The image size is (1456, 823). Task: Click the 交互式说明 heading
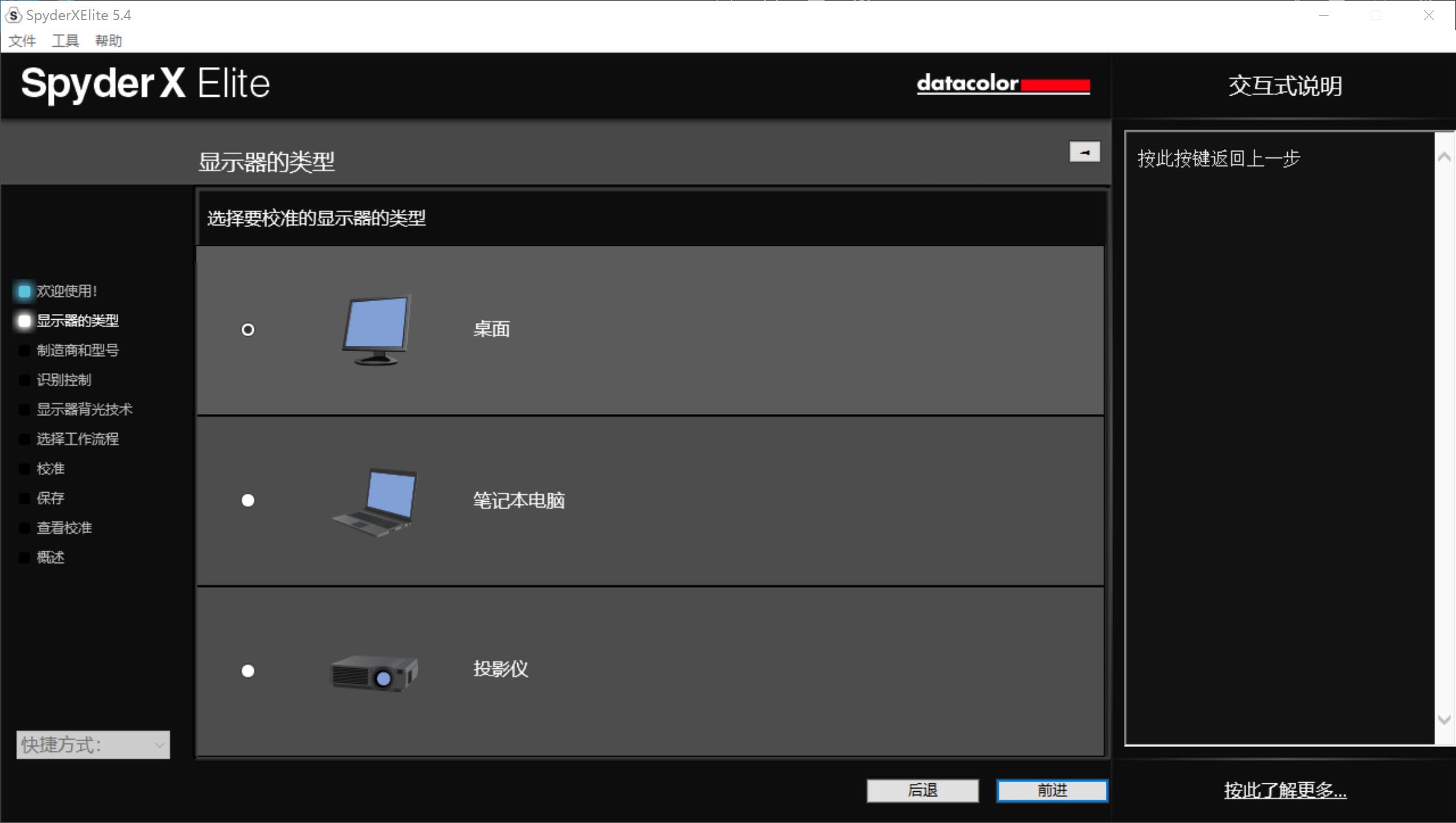(x=1285, y=86)
